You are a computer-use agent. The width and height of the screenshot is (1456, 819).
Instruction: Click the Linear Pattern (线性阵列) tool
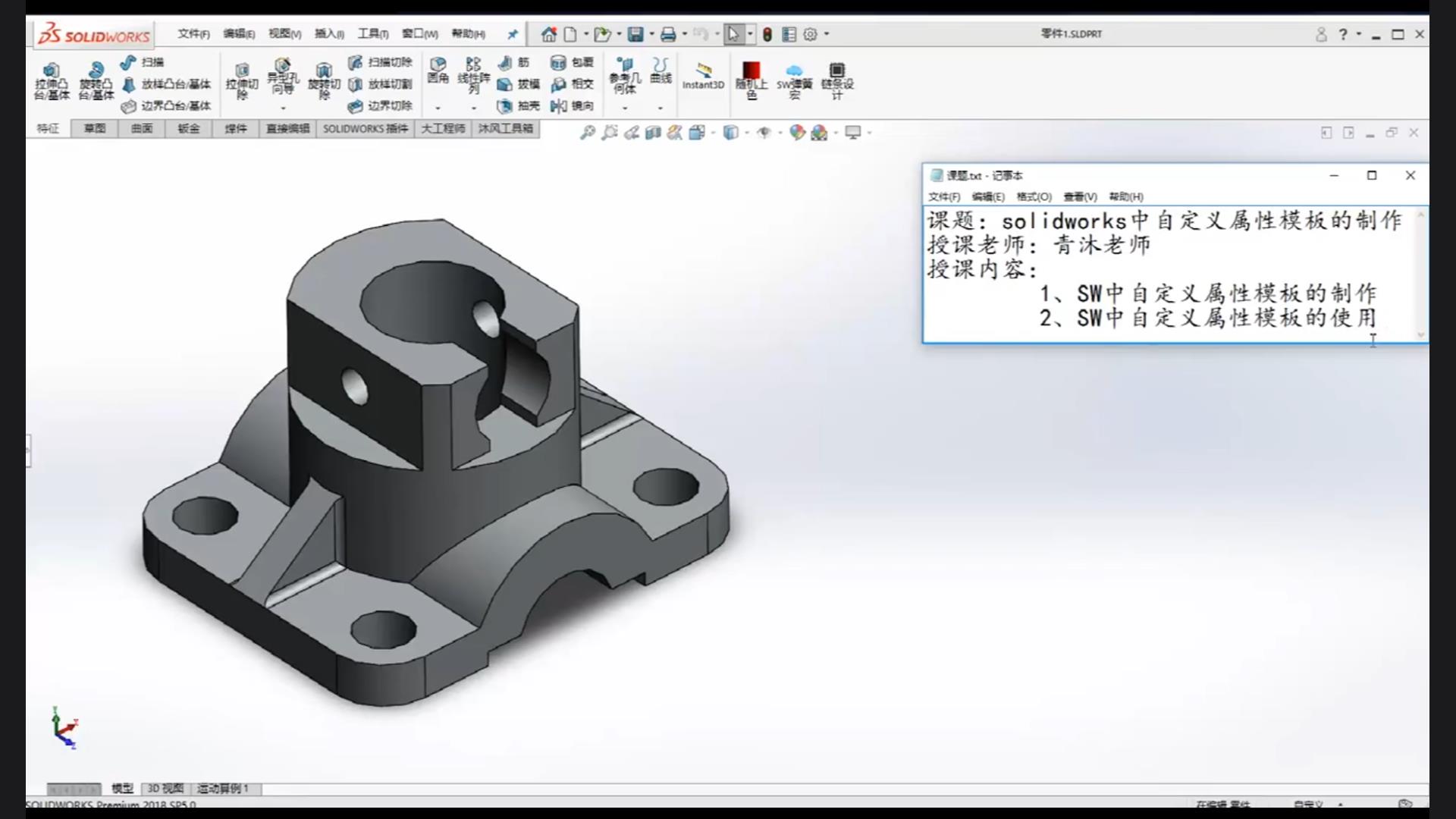pos(474,76)
